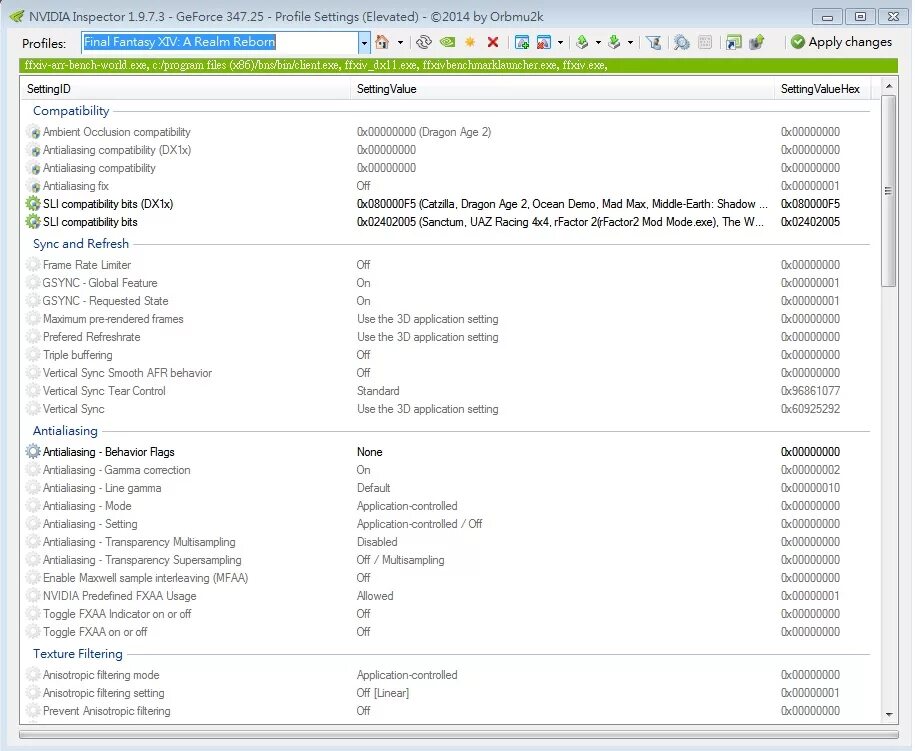Click red X delete profile icon
The height and width of the screenshot is (751, 915).
(x=493, y=42)
